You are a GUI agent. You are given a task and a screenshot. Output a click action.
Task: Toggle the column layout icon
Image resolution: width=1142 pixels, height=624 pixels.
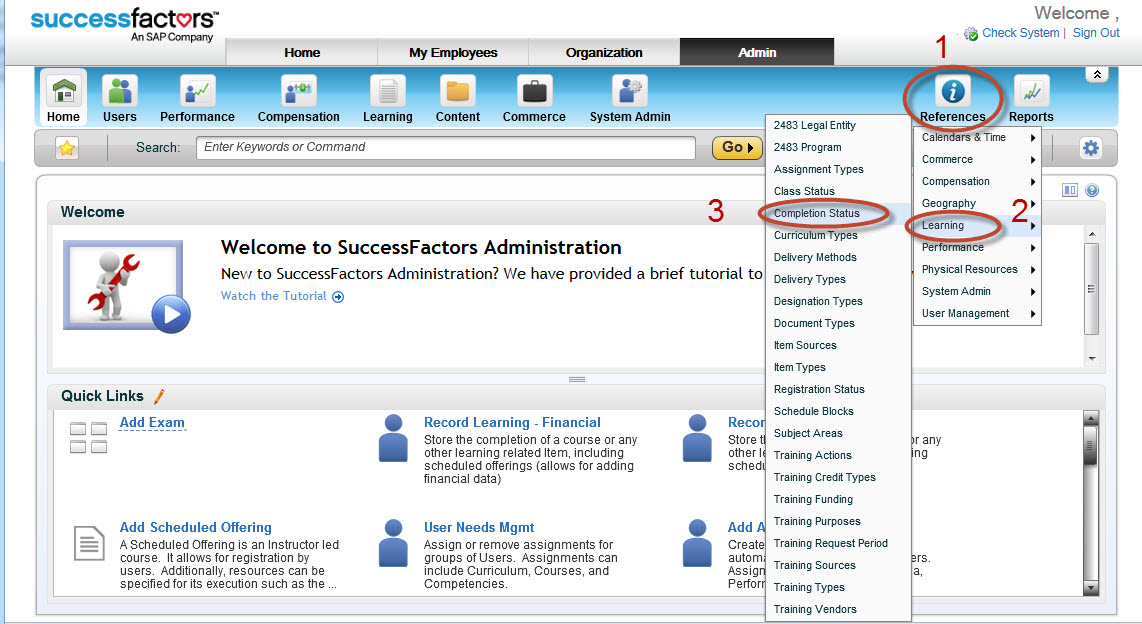tap(1070, 191)
